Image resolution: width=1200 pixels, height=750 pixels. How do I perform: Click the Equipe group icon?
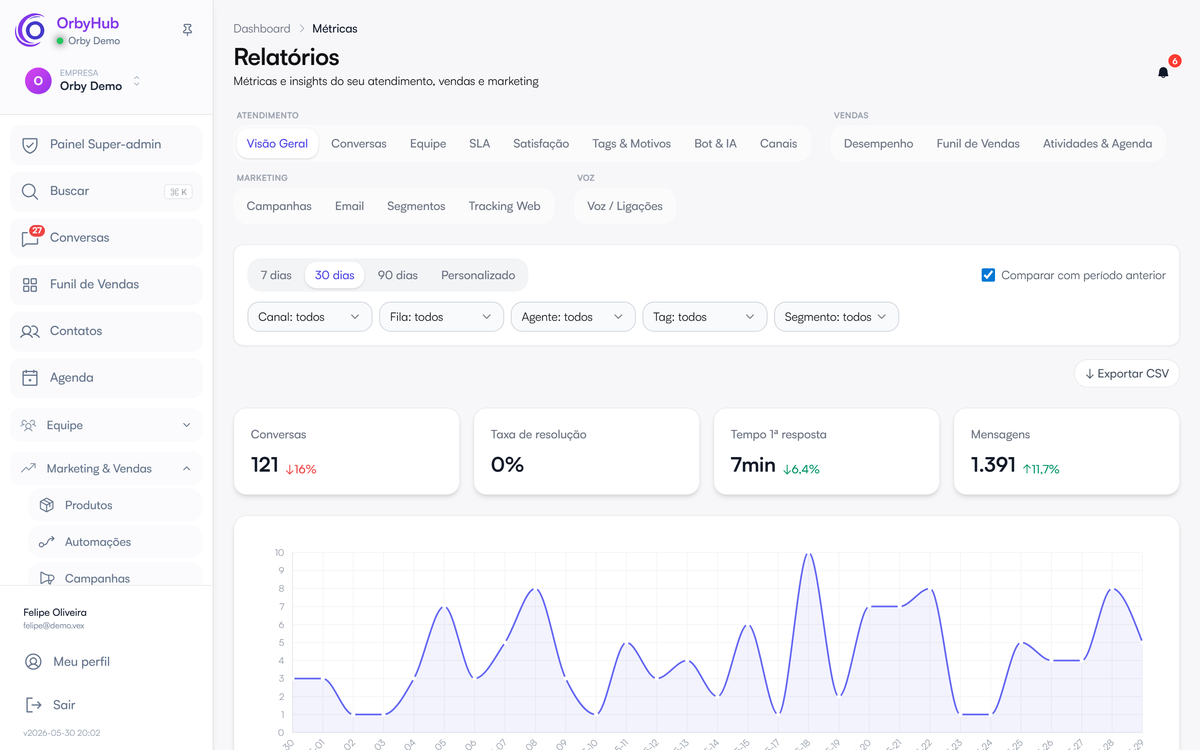point(28,425)
